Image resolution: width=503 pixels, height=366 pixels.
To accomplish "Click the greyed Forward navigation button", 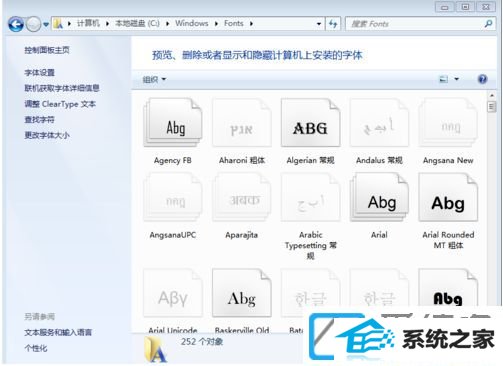I will [x=33, y=24].
